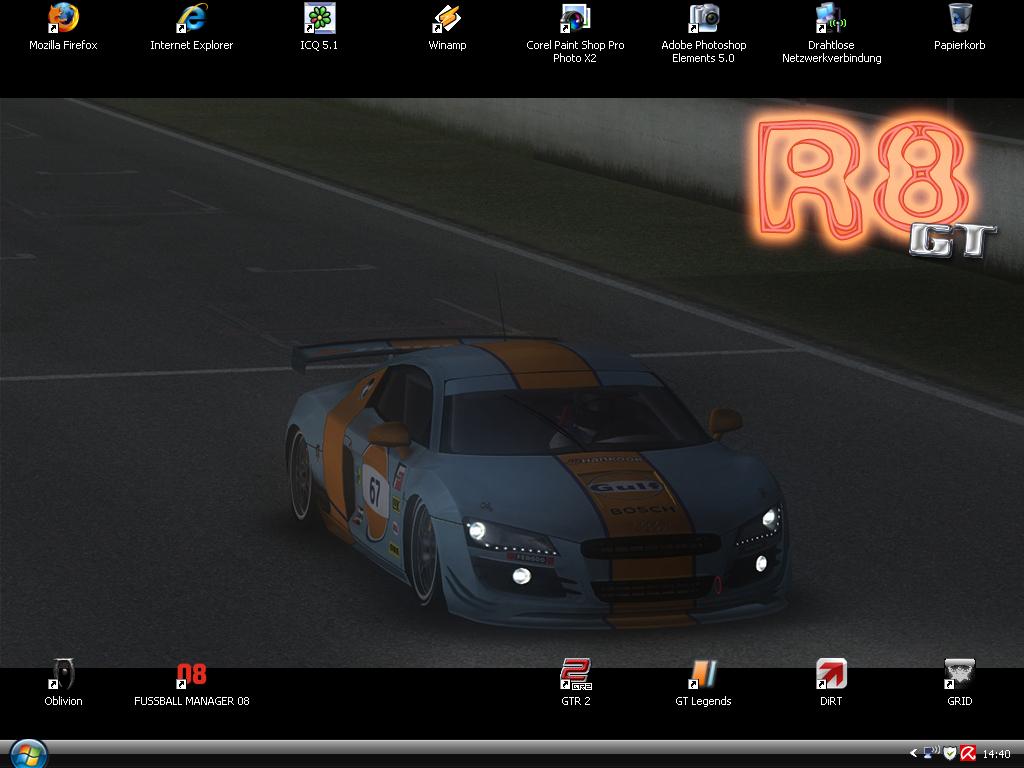Select the ICQ 5.1 desktop icon
The height and width of the screenshot is (768, 1024).
point(319,19)
